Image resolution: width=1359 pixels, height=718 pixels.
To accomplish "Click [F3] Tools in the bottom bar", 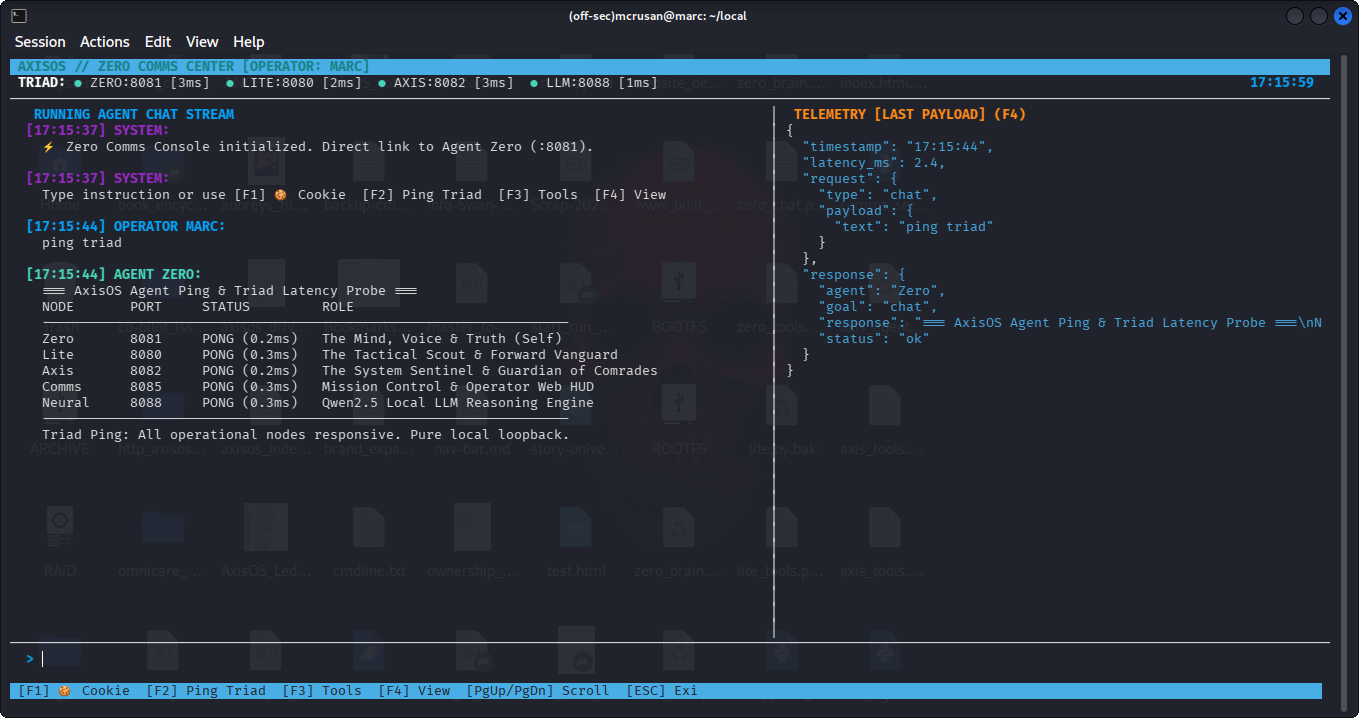I will [x=322, y=691].
